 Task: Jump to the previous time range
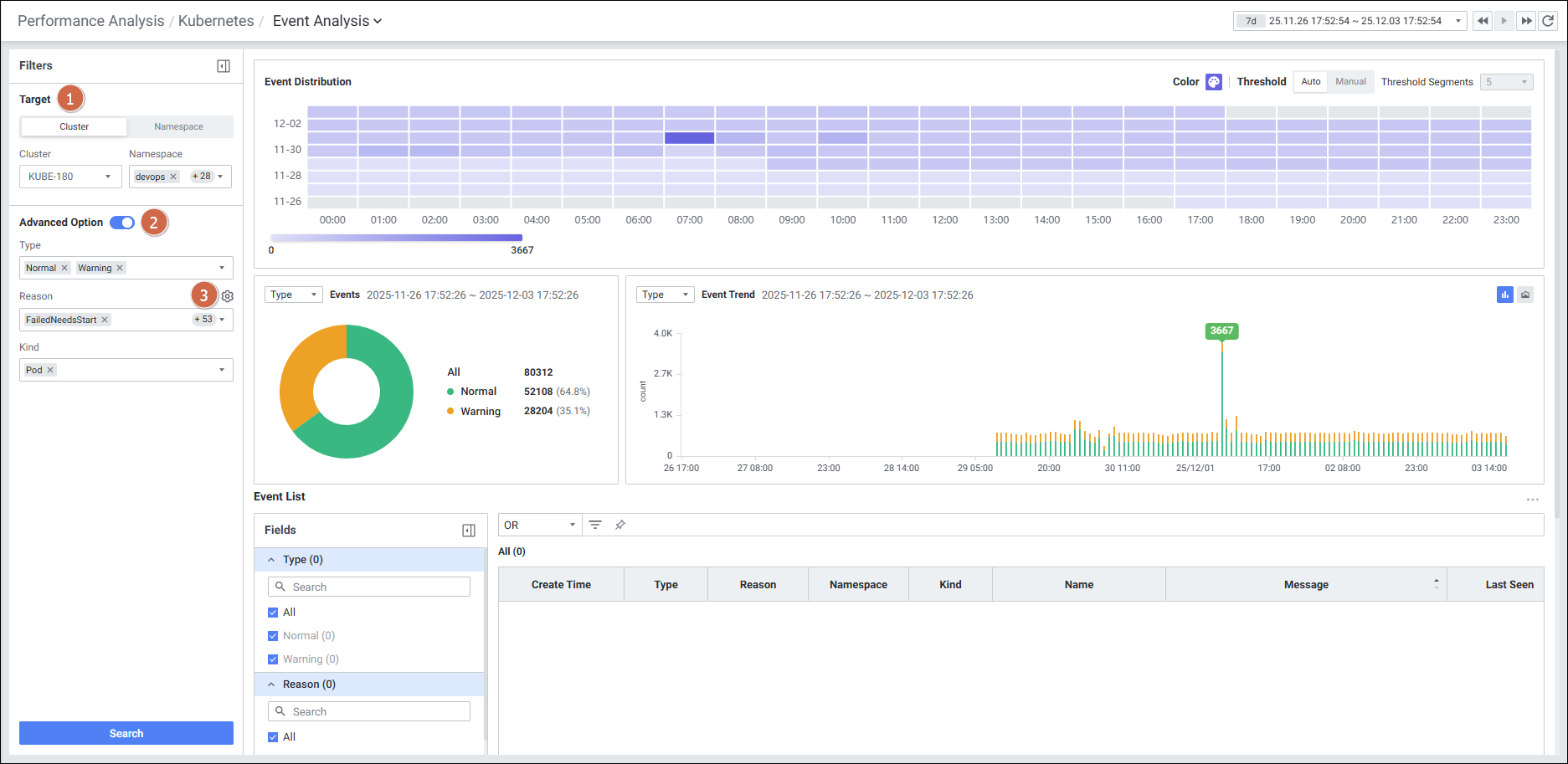[1483, 21]
